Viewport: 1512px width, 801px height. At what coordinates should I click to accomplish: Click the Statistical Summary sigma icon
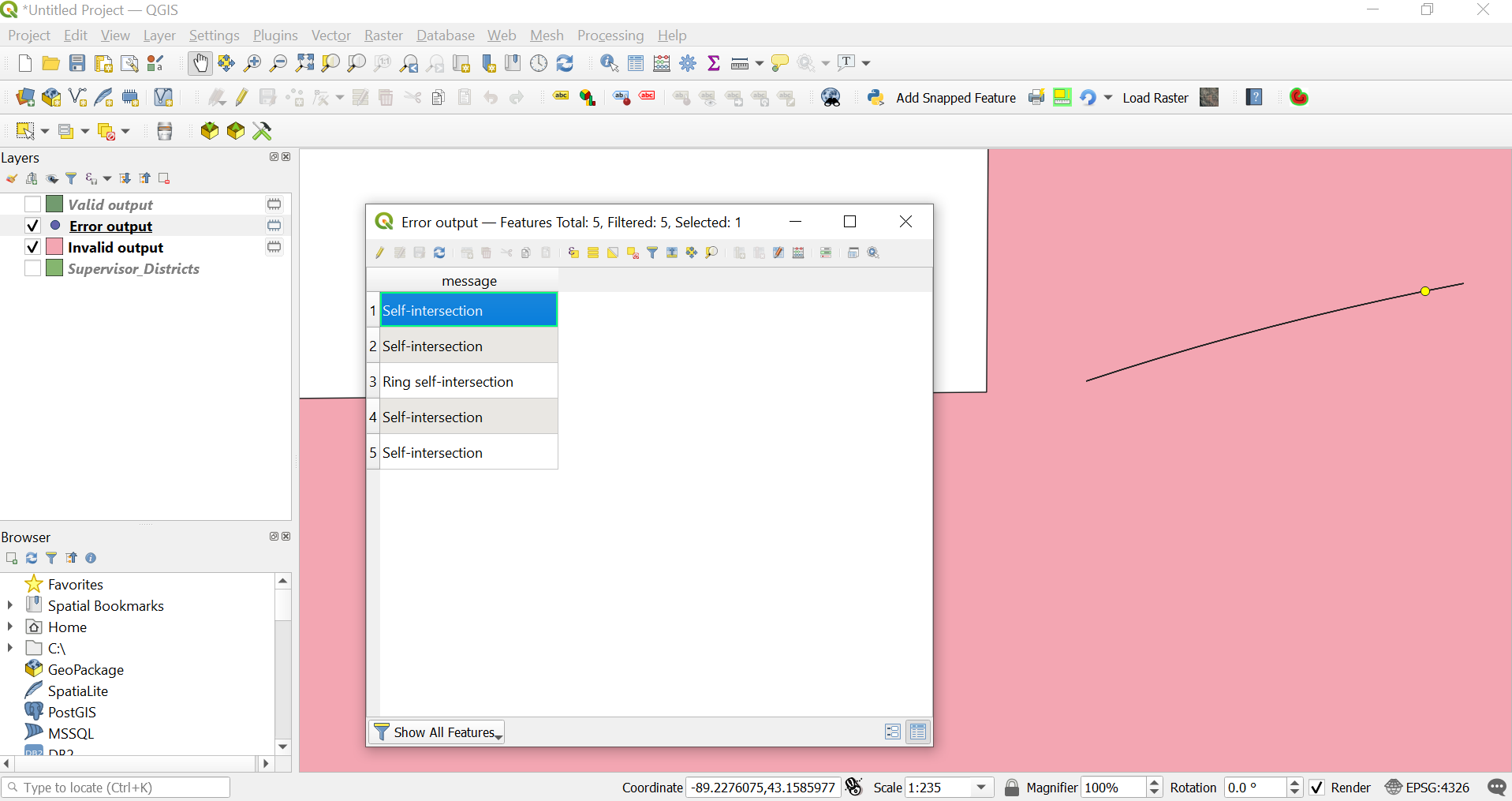click(714, 63)
